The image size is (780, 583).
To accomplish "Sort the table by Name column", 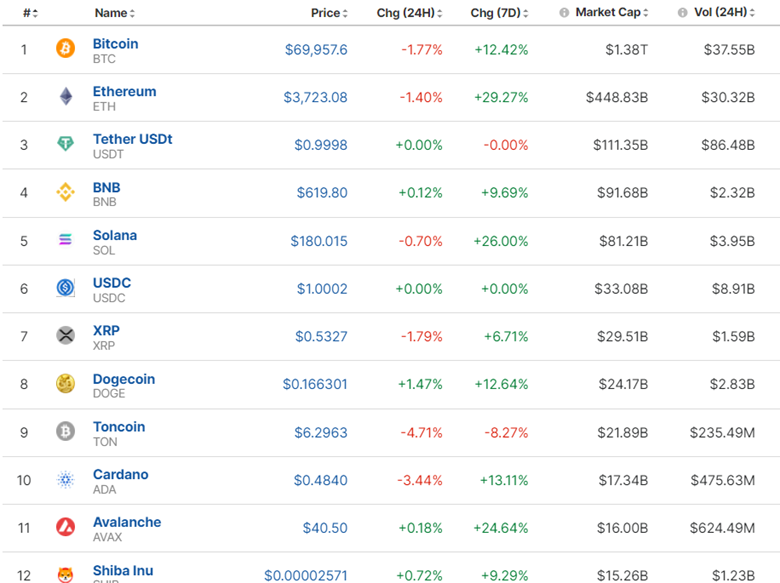I will (x=114, y=13).
